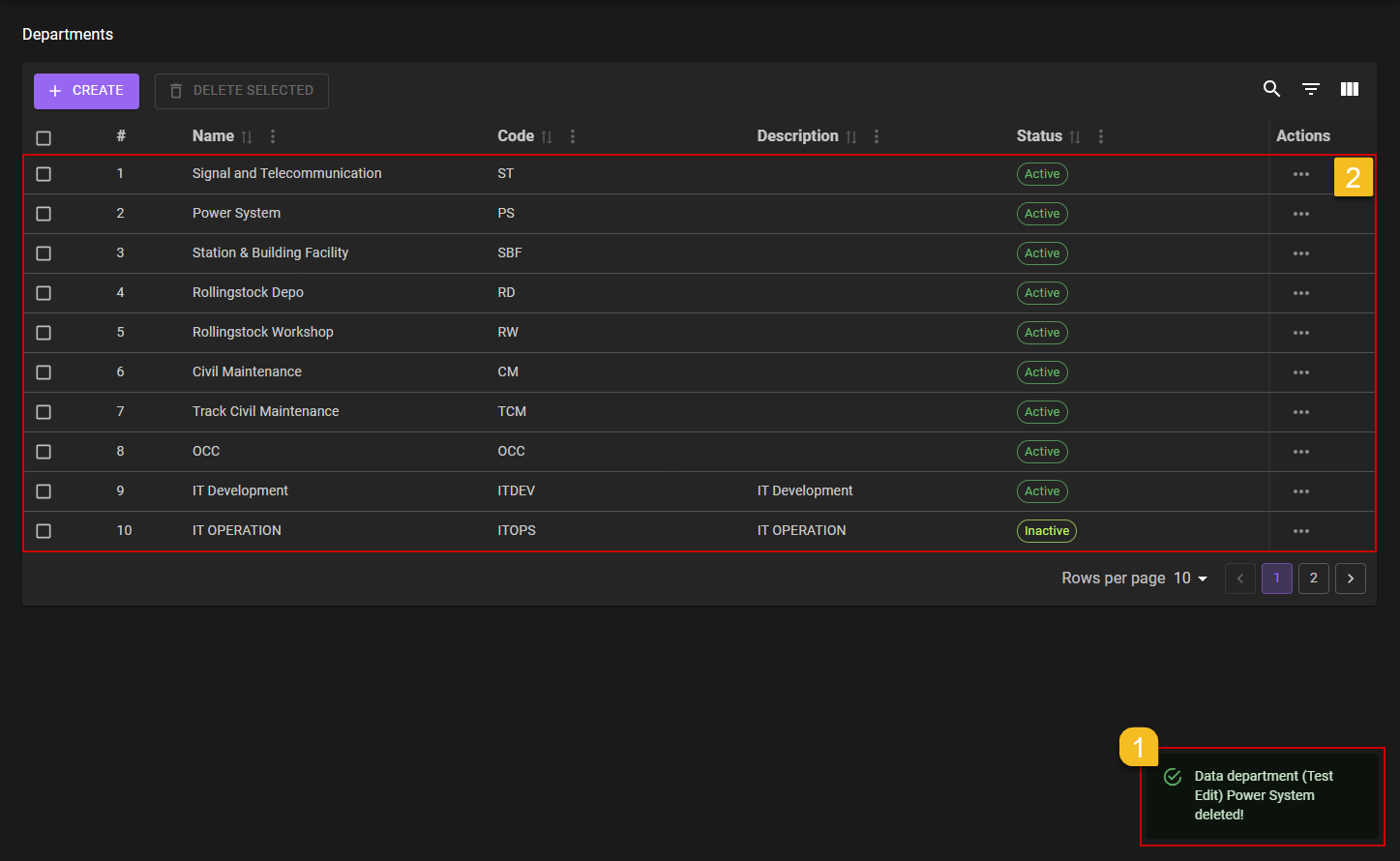
Task: Go to page 2 of departments
Action: 1313,579
